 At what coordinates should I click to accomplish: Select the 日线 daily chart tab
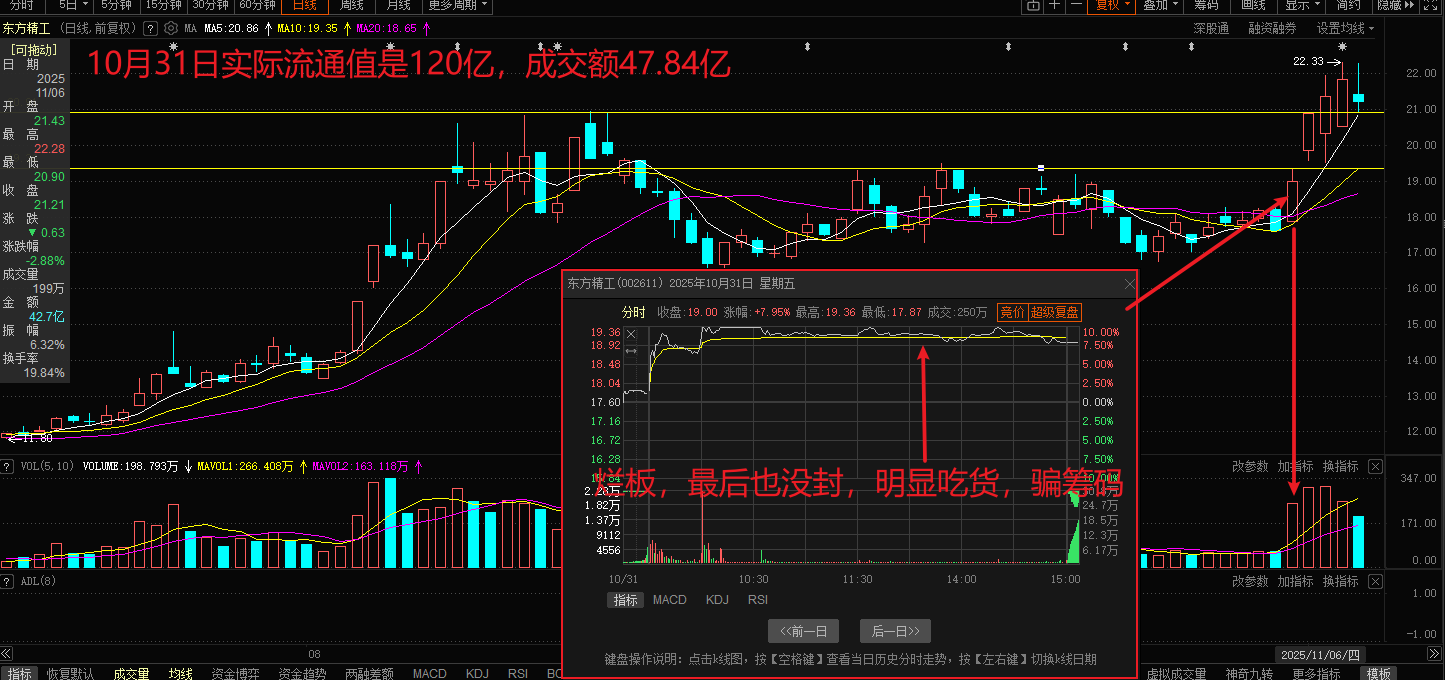(x=304, y=5)
